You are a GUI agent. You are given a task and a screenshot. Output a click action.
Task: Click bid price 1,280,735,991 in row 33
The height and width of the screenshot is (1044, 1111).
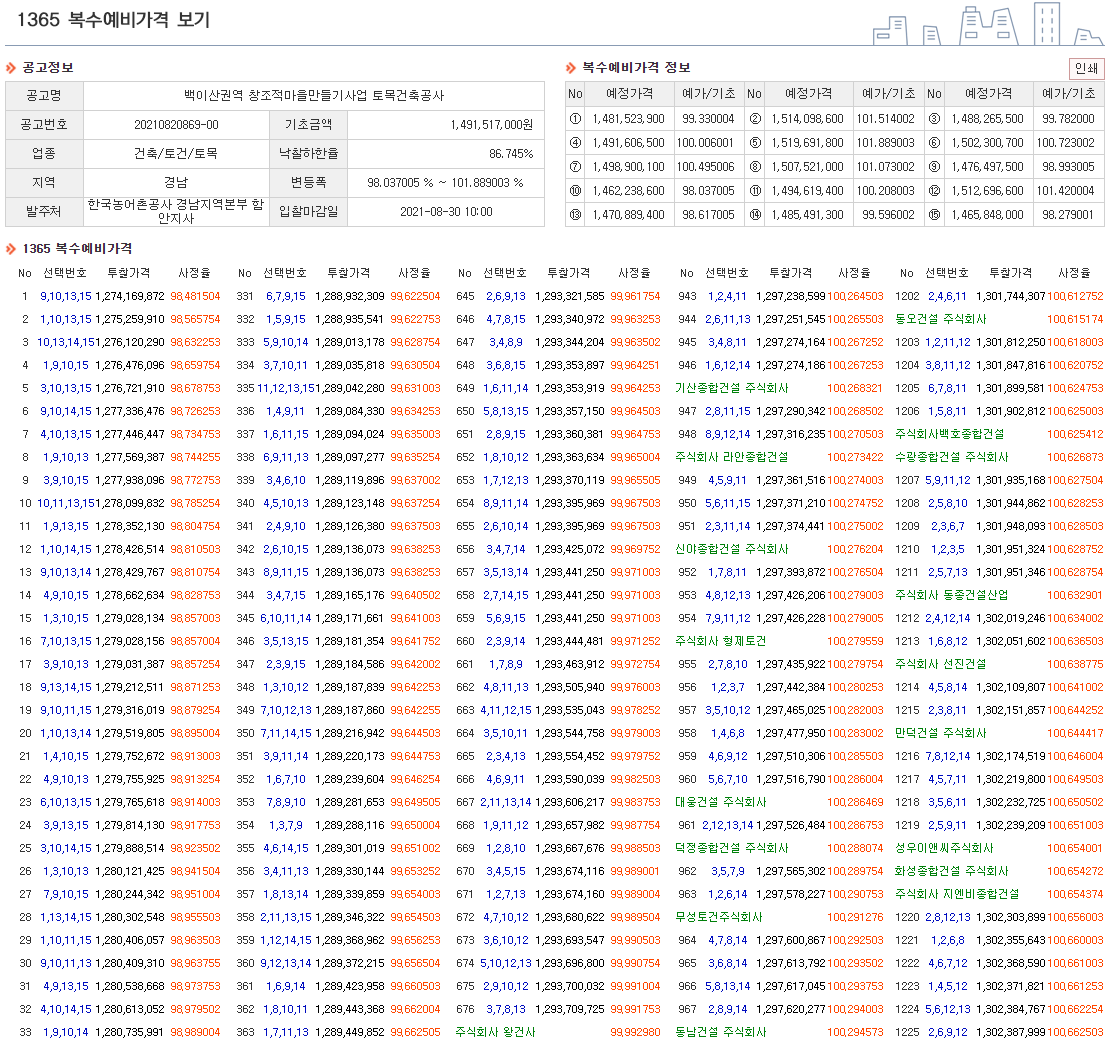[x=130, y=1033]
